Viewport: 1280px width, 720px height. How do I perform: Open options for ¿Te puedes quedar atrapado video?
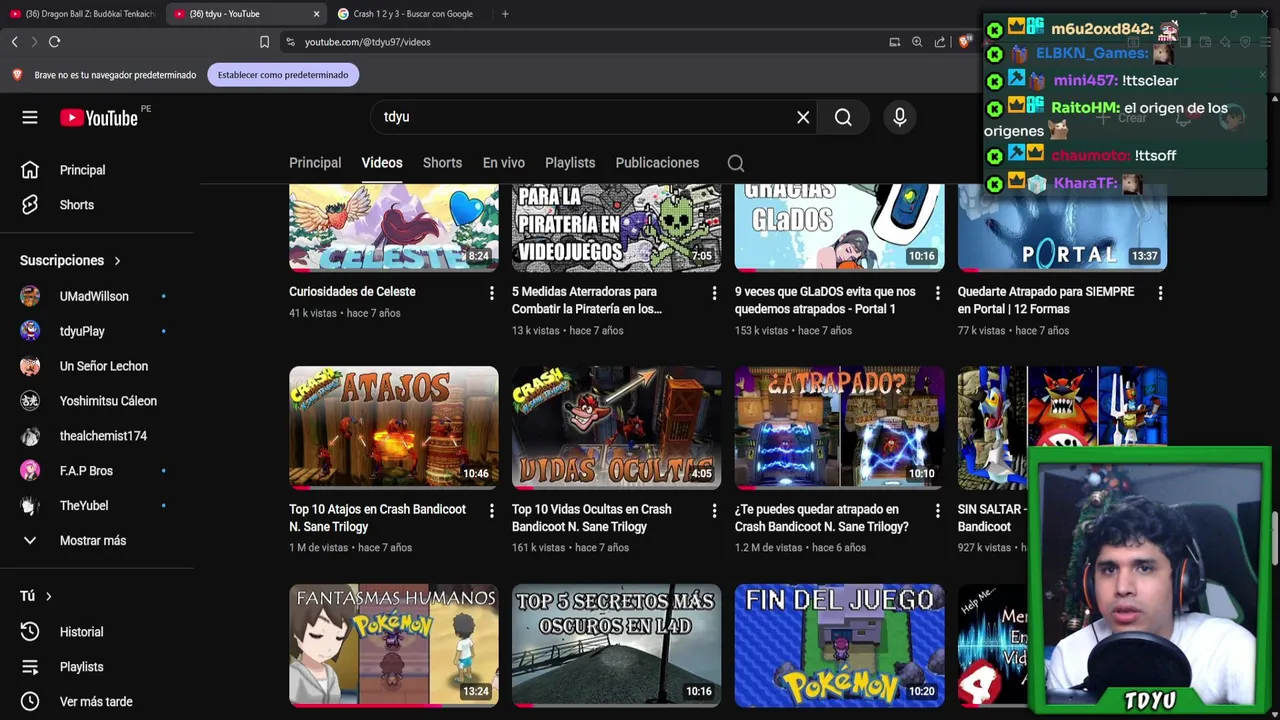[x=937, y=511]
